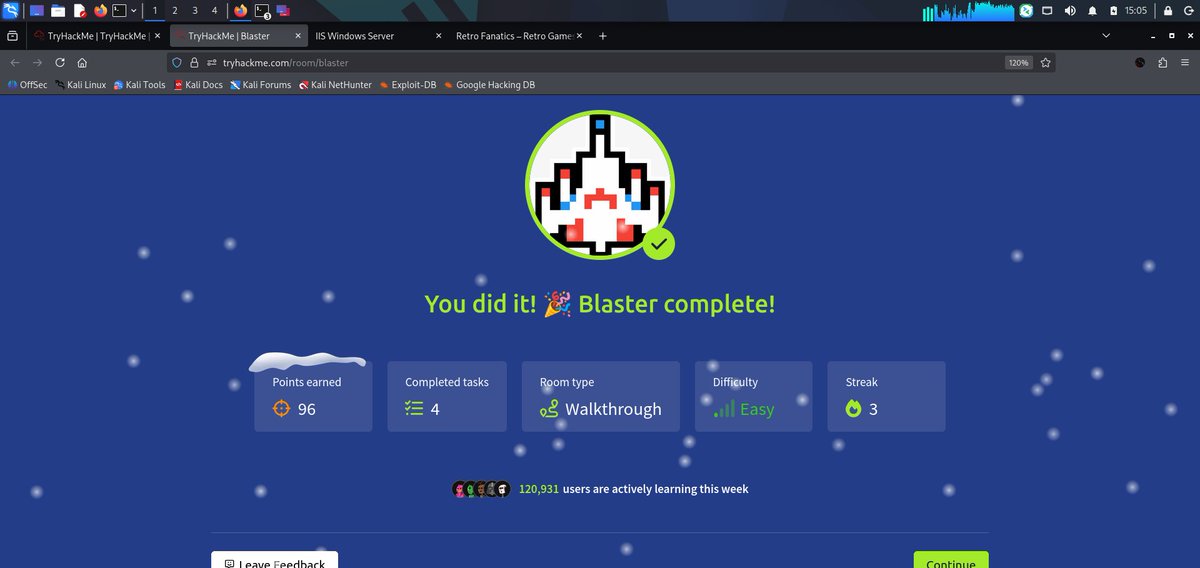Open the Kali Linux bookmark

80,85
